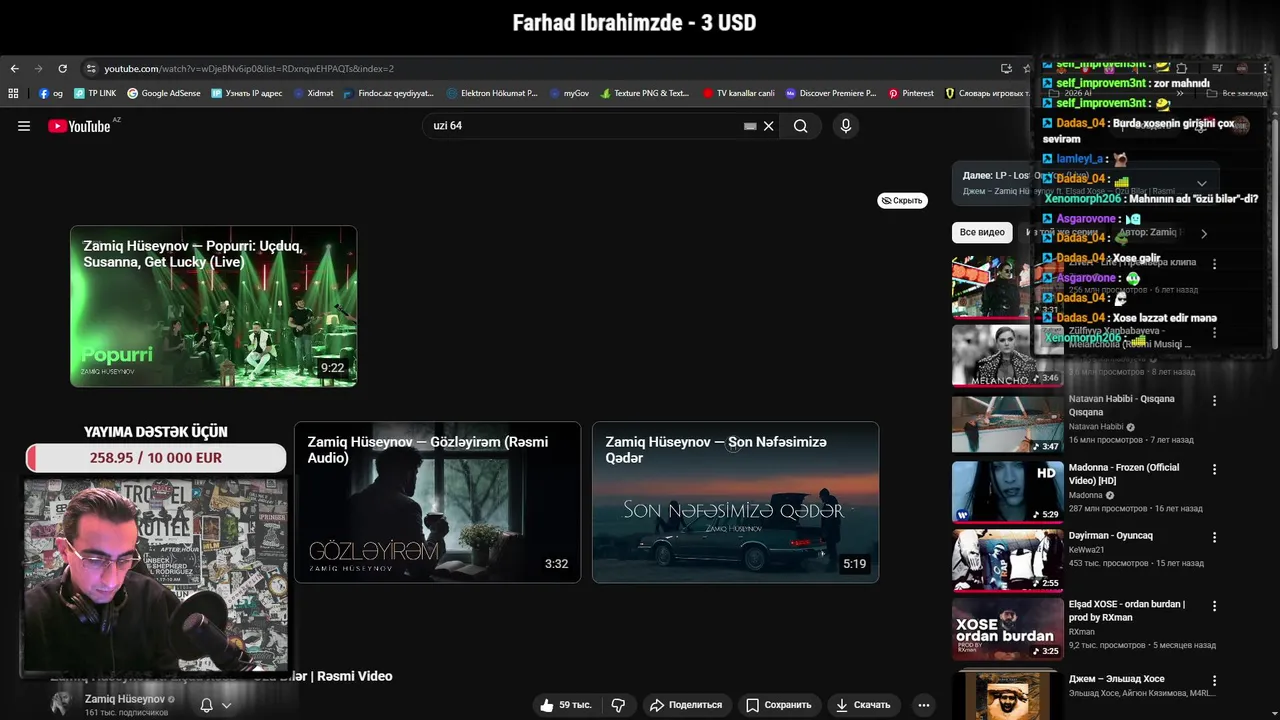The width and height of the screenshot is (1280, 720).
Task: Open options menu for Джем video
Action: [1215, 681]
